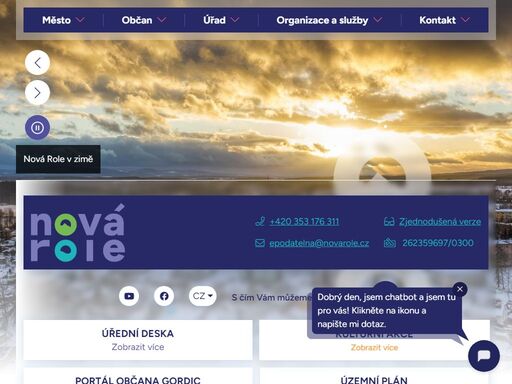Click the envelope email icon
The image size is (512, 384).
(x=260, y=243)
